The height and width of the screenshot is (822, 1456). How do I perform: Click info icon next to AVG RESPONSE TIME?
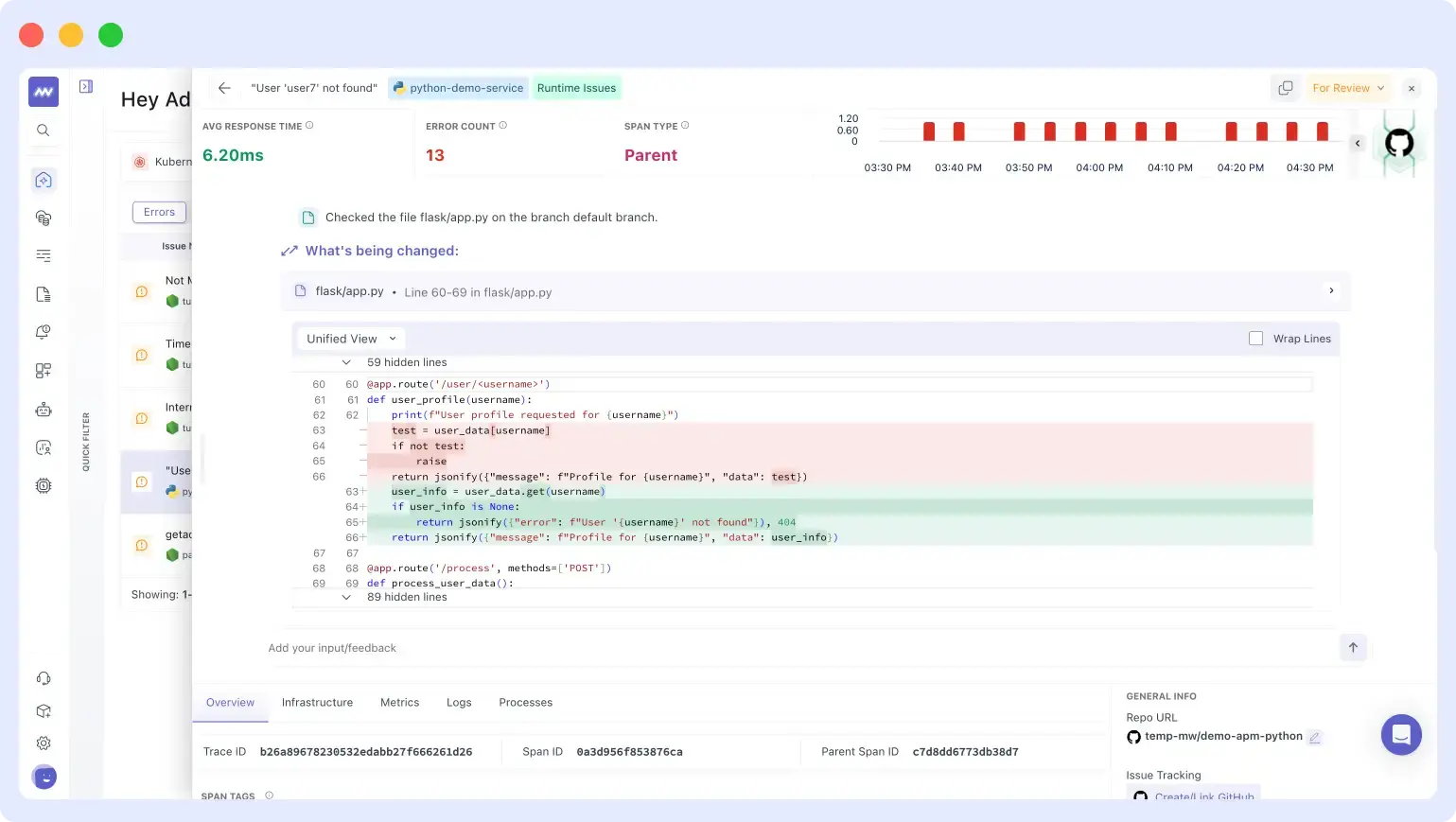pyautogui.click(x=309, y=125)
